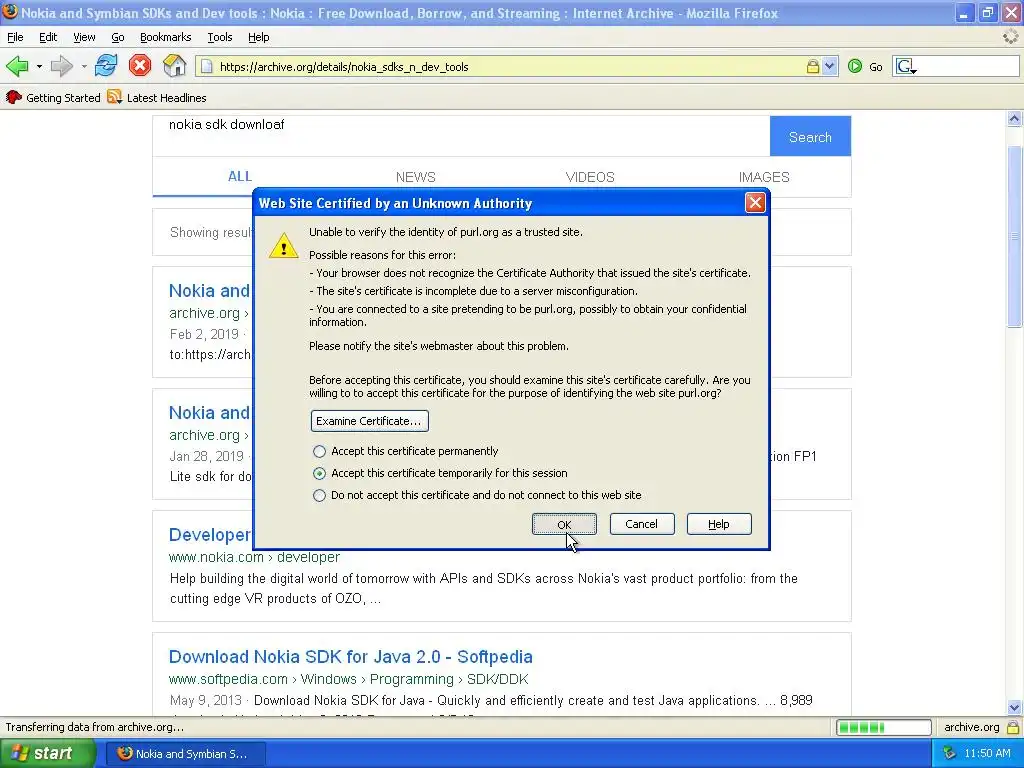Click the 11:50 AM taskbar clock
Viewport: 1024px width, 768px height.
(x=987, y=753)
